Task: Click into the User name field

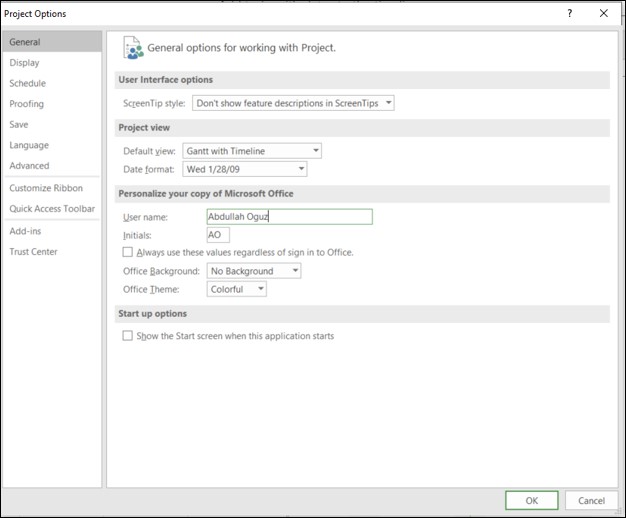Action: point(288,216)
